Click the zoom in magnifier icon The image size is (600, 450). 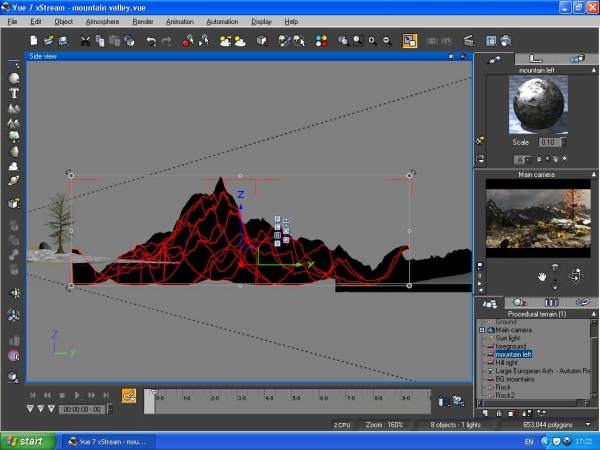point(372,41)
